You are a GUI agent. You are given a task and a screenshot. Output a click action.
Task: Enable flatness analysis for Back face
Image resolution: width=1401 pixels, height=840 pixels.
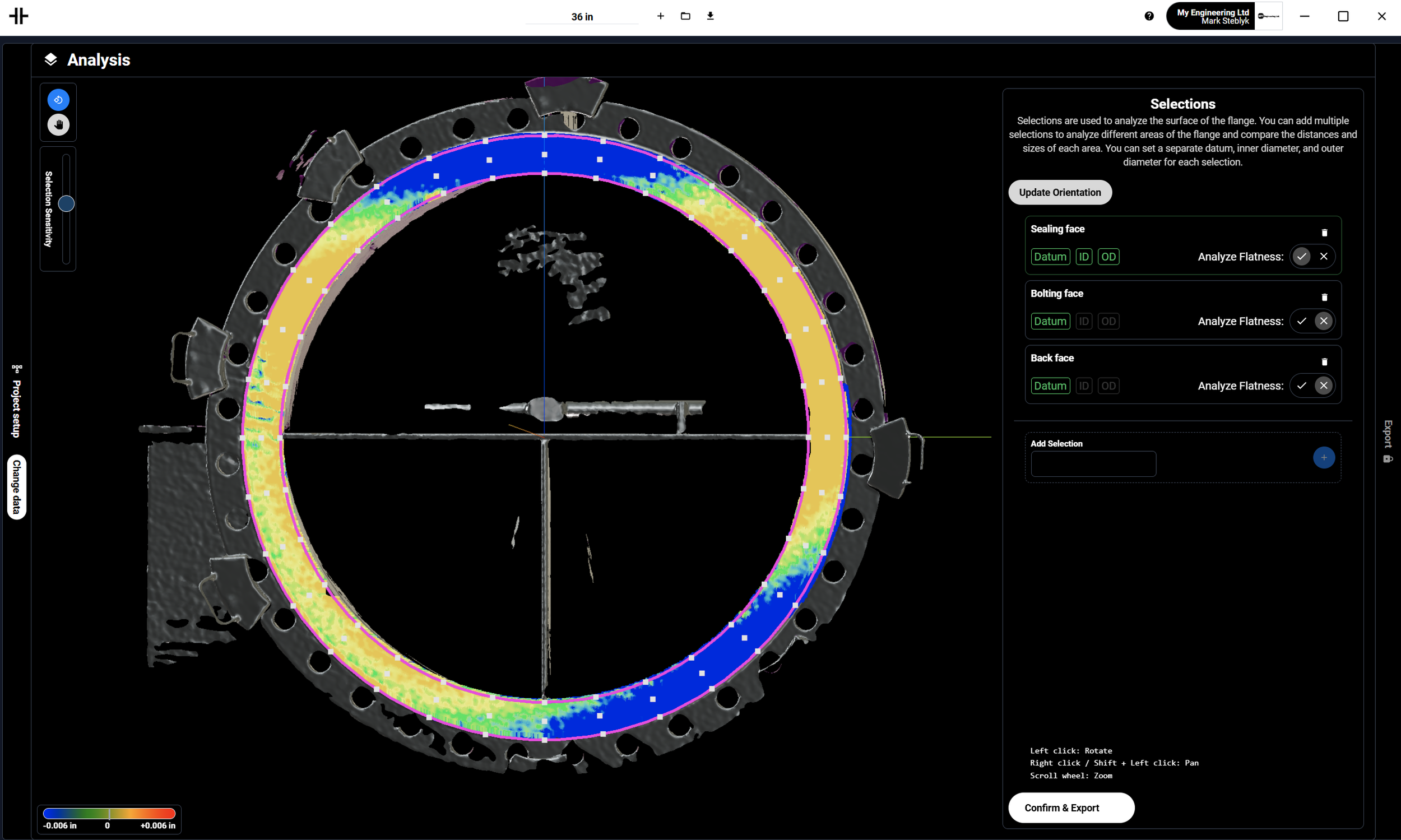tap(1301, 386)
